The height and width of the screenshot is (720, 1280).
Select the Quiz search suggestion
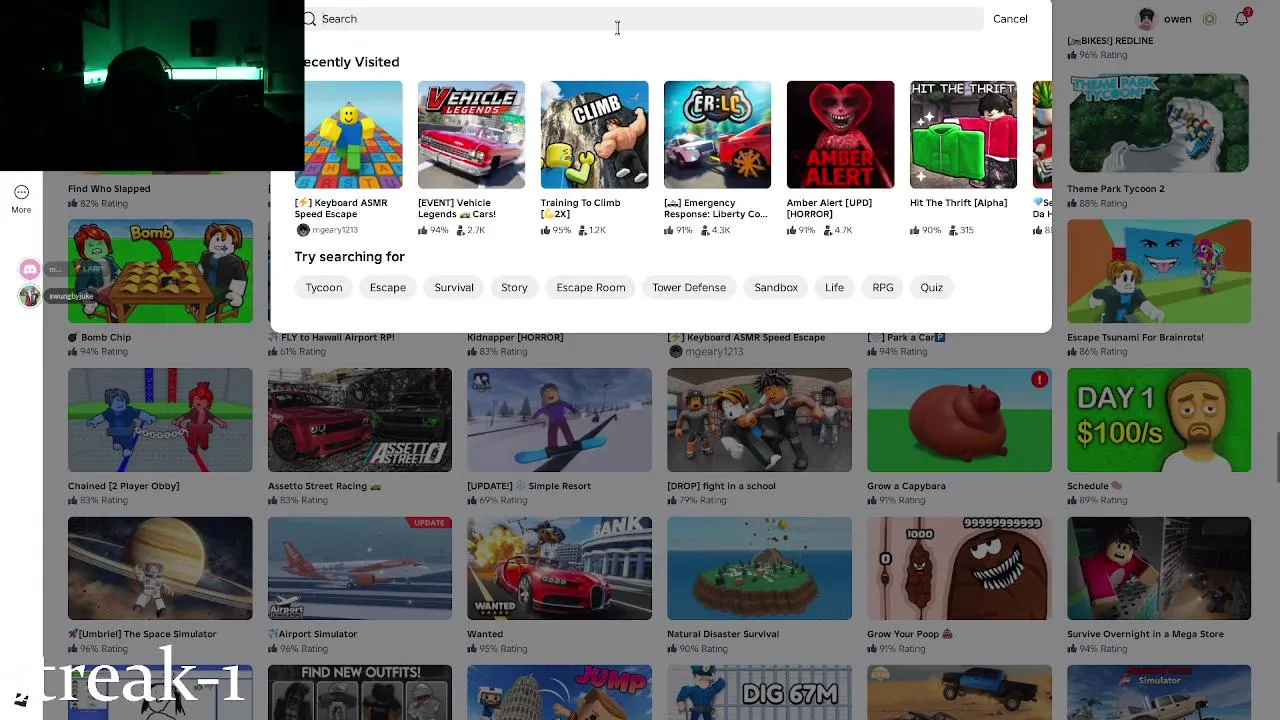point(931,288)
